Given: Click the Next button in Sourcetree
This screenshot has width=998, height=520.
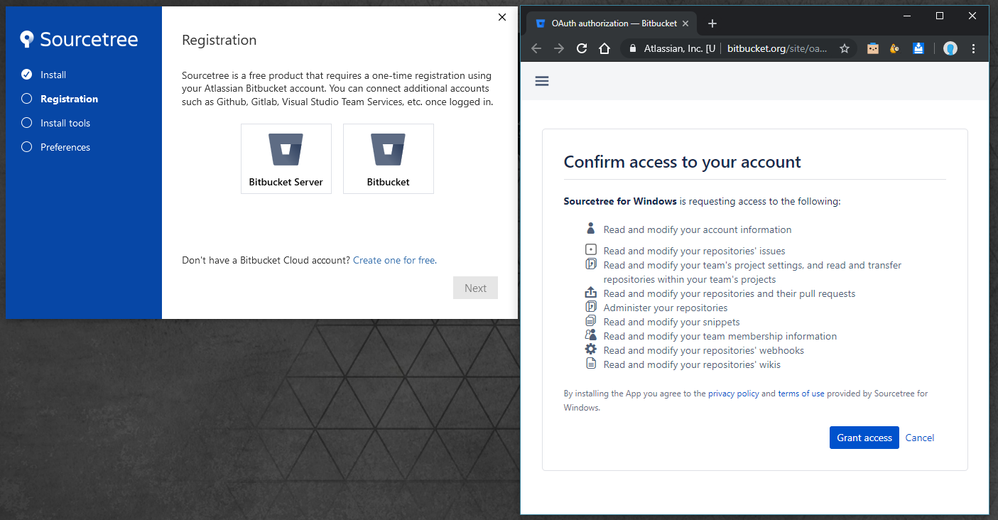Looking at the screenshot, I should (x=475, y=288).
